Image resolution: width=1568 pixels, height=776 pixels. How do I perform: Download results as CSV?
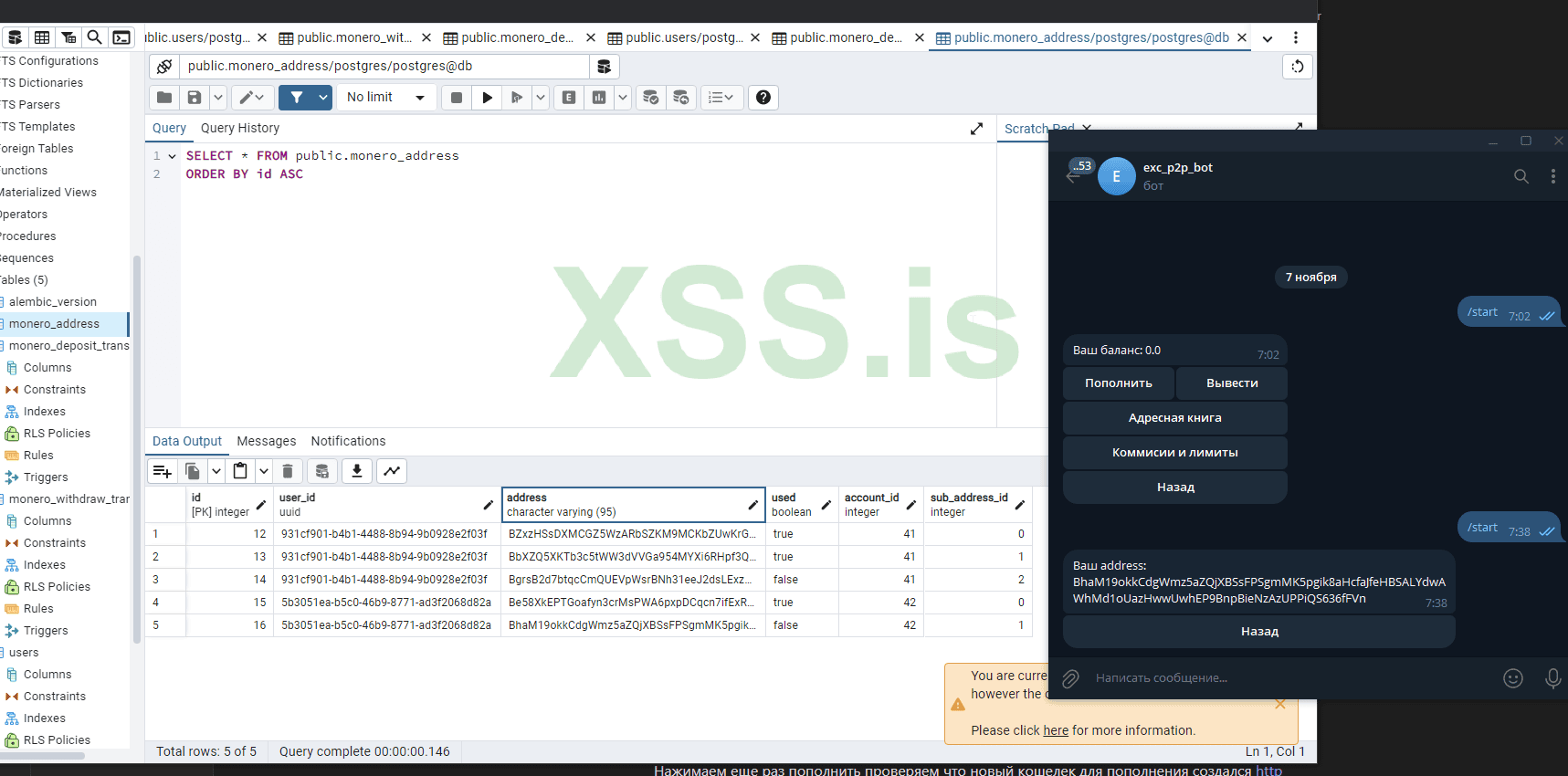click(x=357, y=471)
